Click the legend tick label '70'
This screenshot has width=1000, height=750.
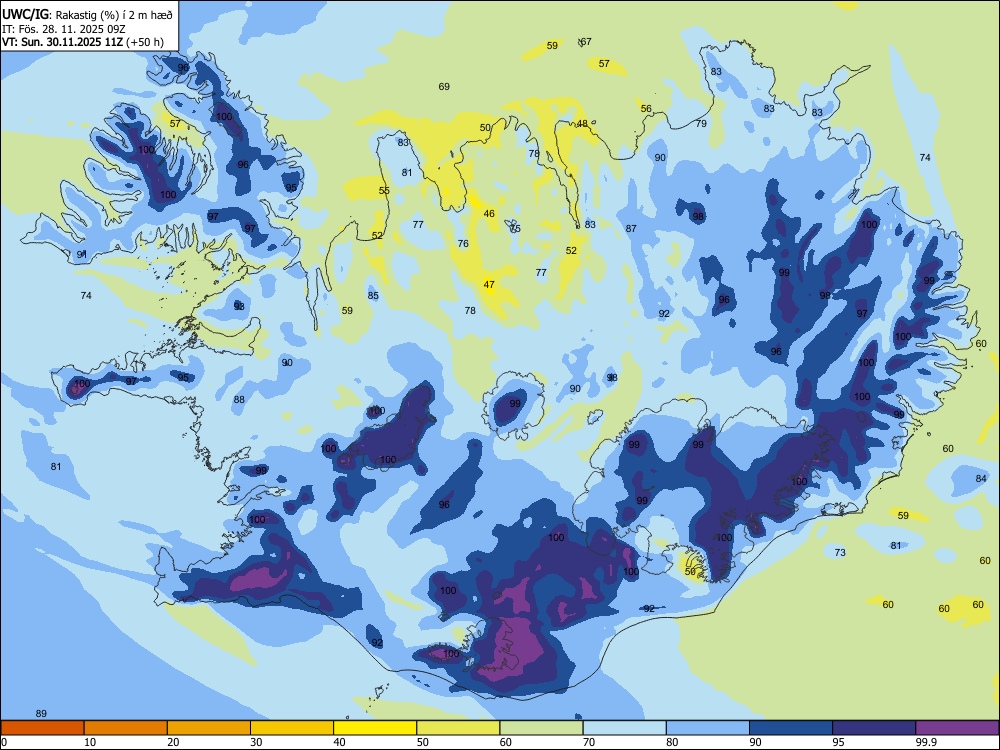coord(589,742)
